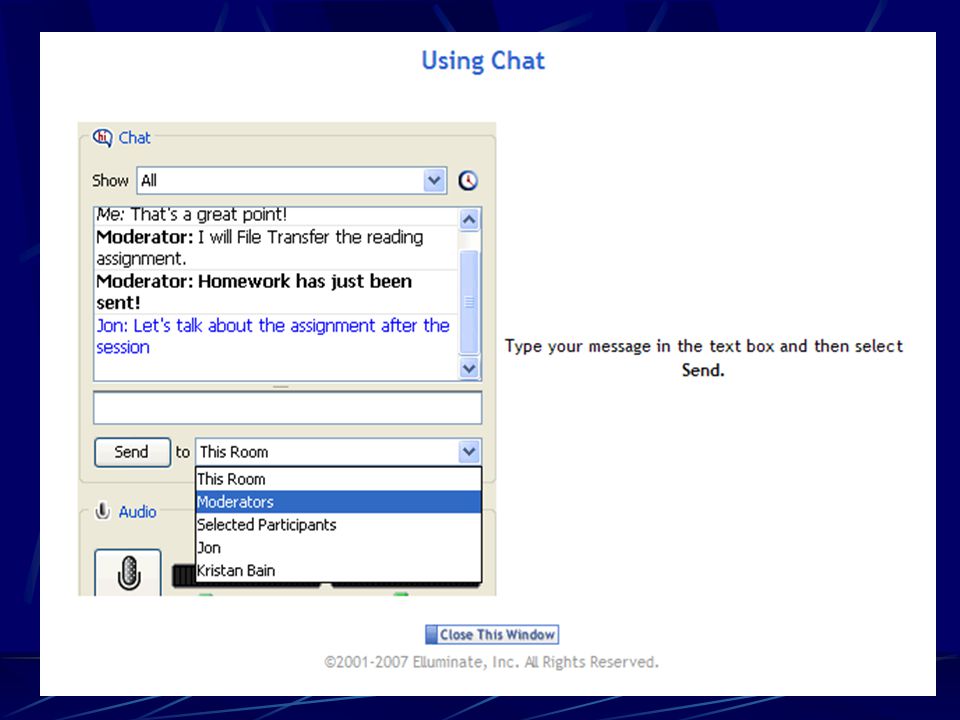Click the Show combo box showing All
Image resolution: width=960 pixels, height=720 pixels.
(291, 181)
